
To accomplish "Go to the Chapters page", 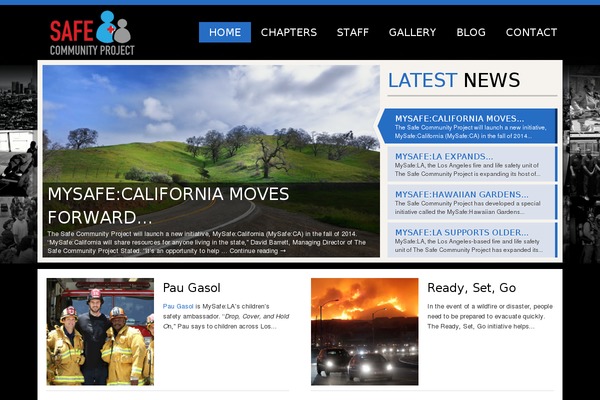I will (x=289, y=32).
